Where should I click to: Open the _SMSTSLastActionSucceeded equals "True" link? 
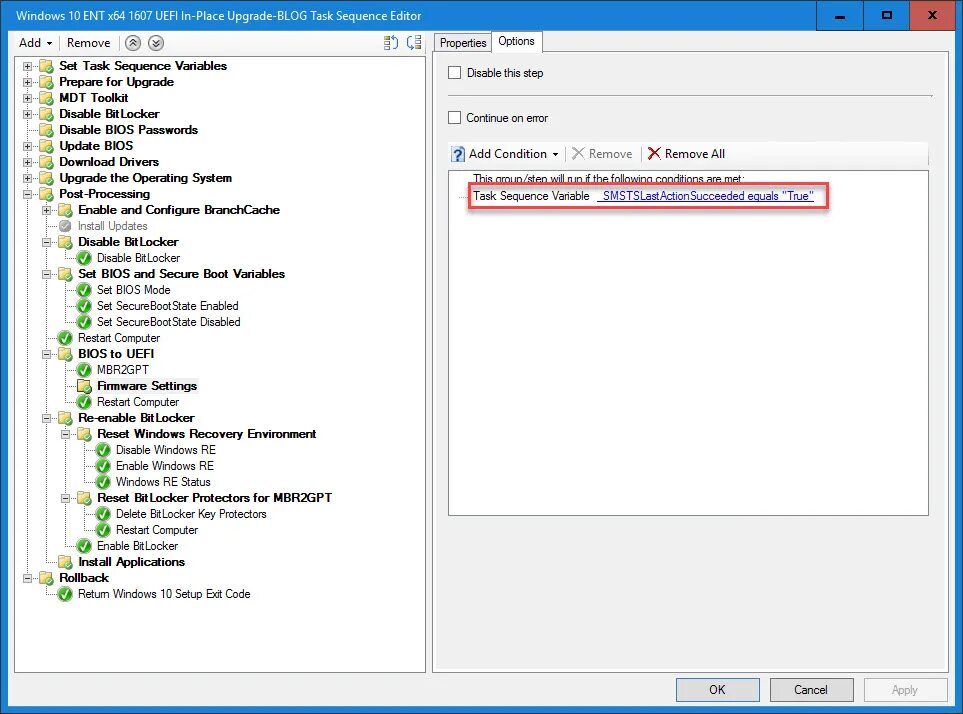[x=706, y=196]
